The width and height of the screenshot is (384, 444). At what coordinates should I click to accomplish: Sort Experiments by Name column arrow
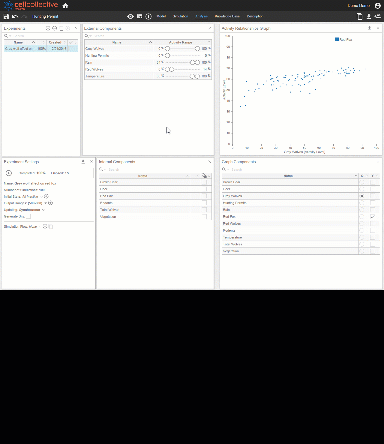click(x=33, y=42)
